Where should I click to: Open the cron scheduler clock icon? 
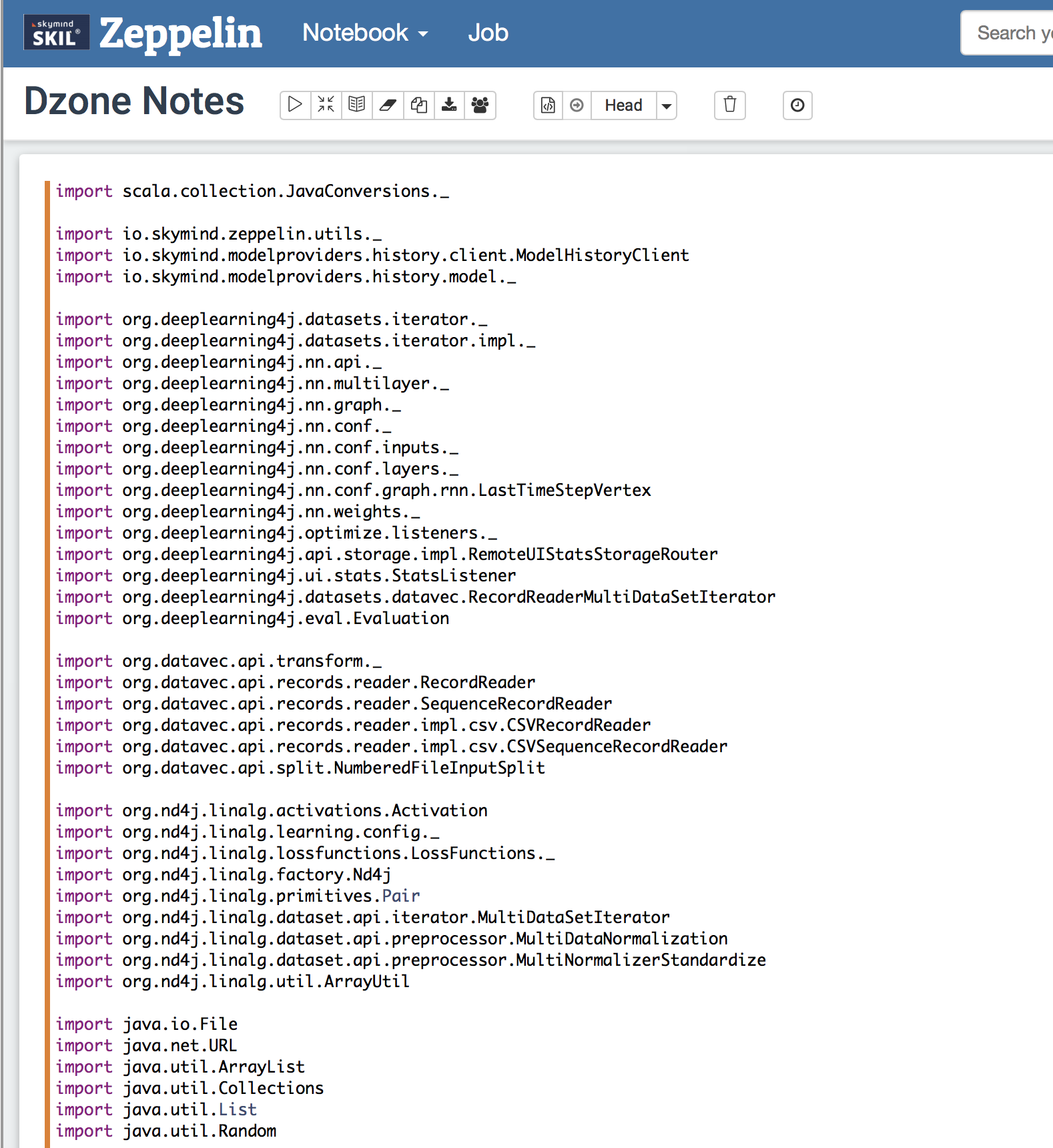tap(797, 105)
